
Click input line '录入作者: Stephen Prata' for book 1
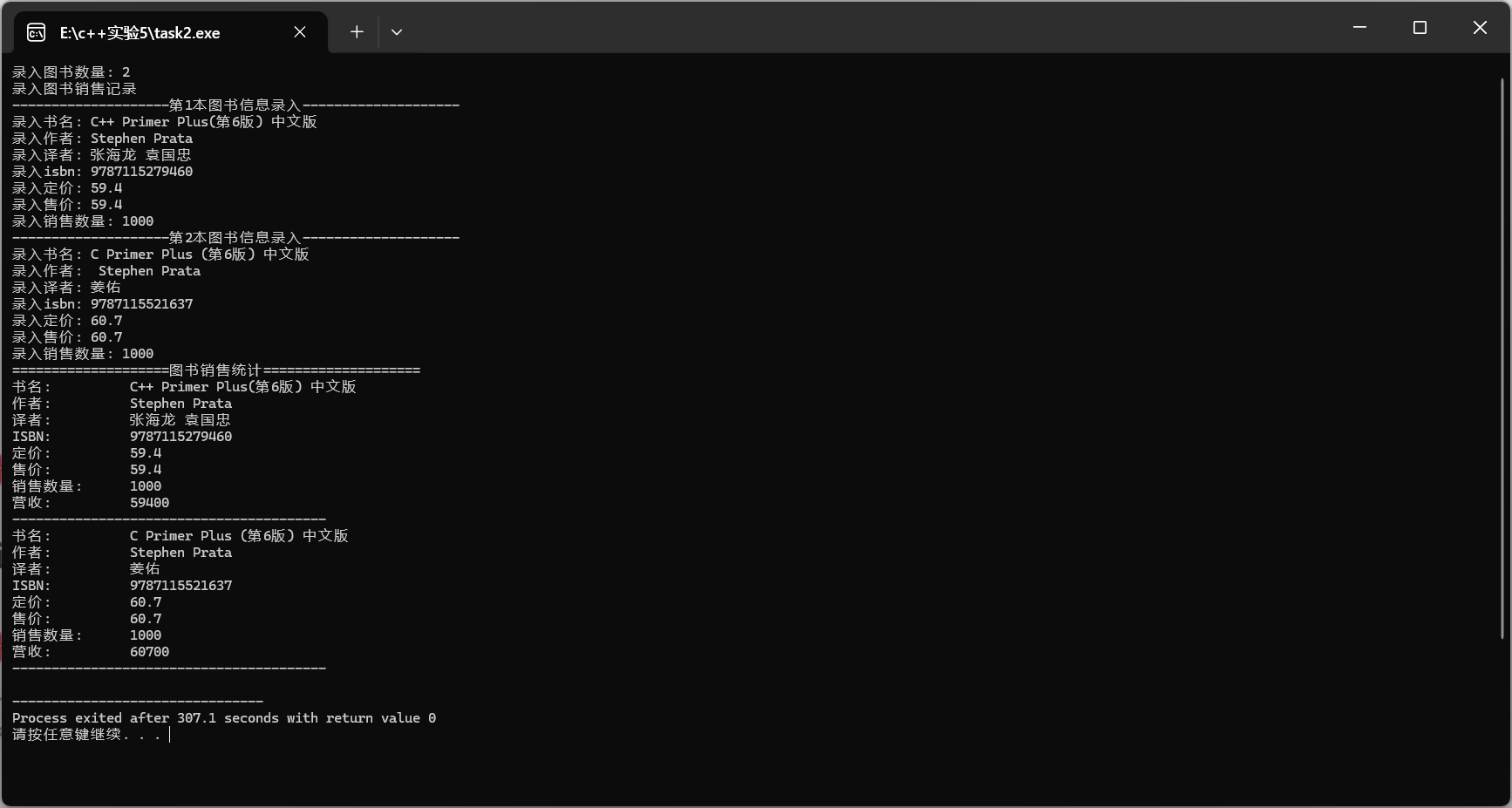(x=103, y=139)
